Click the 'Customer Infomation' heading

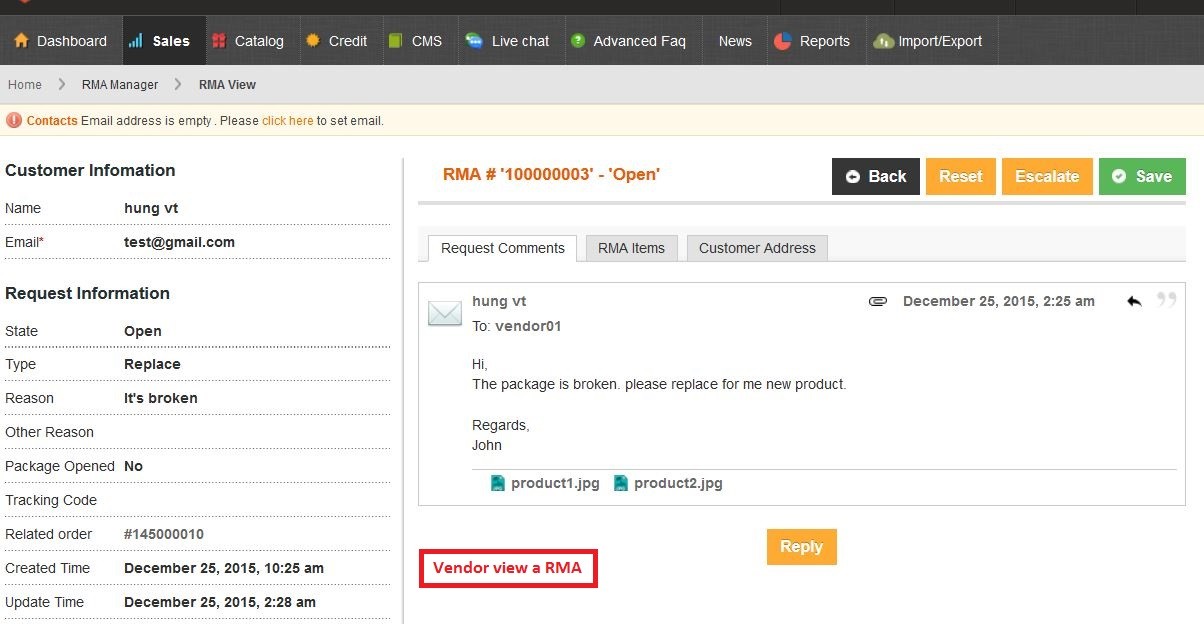coord(90,170)
